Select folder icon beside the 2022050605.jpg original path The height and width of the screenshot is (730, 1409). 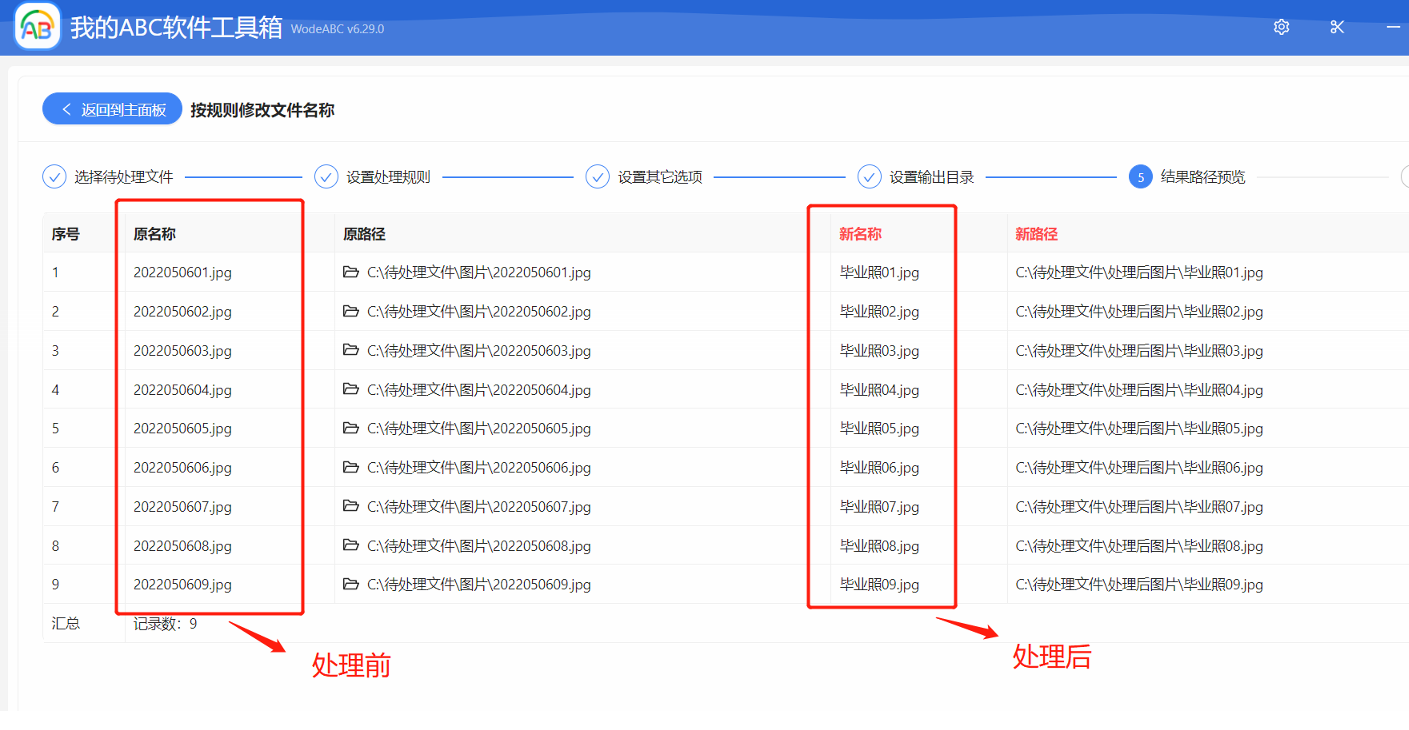pyautogui.click(x=350, y=428)
